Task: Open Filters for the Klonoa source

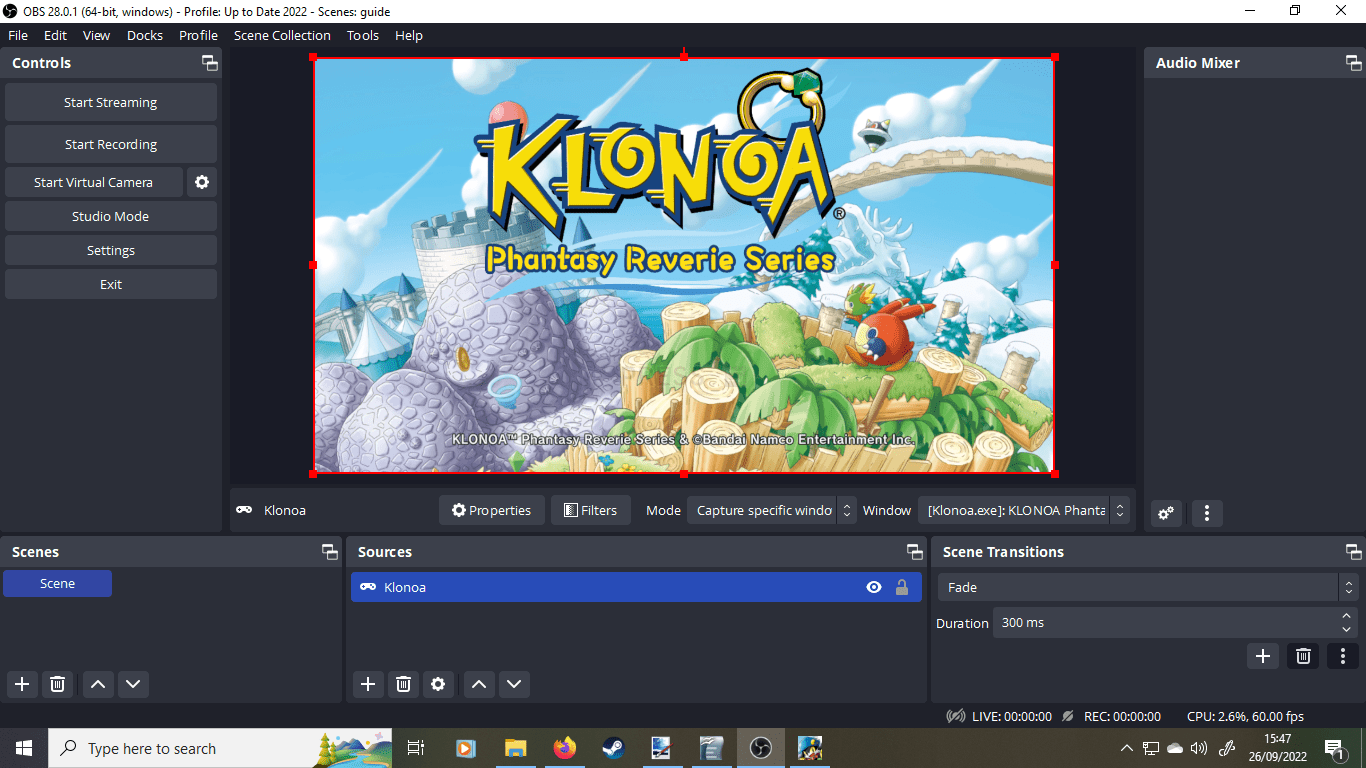Action: click(591, 510)
